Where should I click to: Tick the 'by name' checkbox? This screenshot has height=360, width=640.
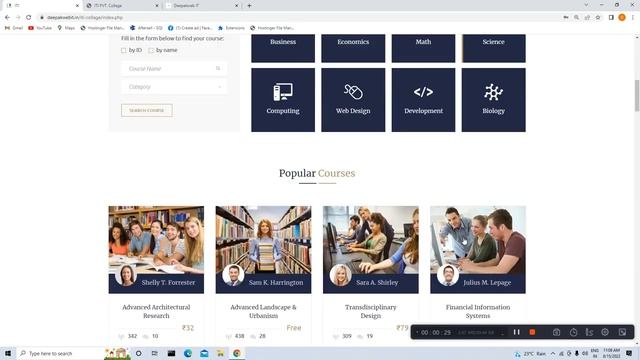pos(151,50)
